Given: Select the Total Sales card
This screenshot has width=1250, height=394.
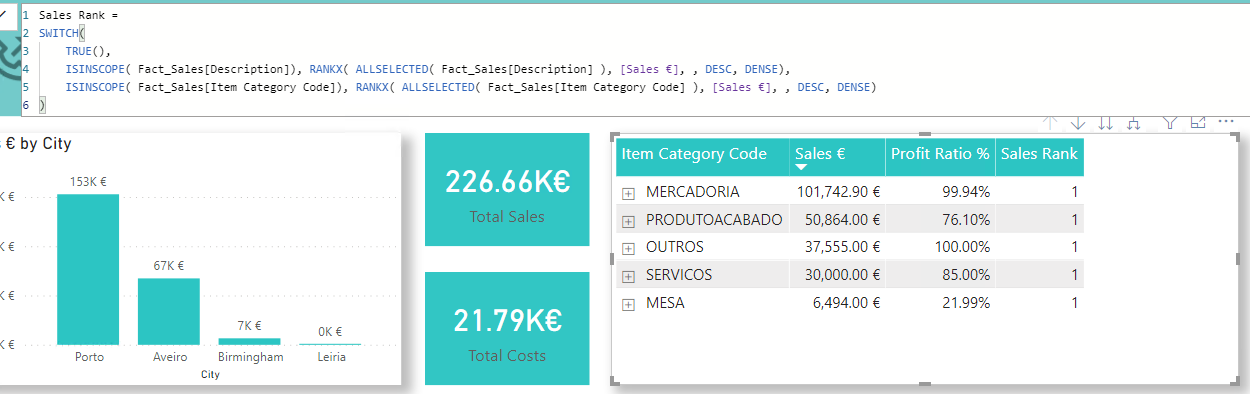Looking at the screenshot, I should tap(507, 190).
